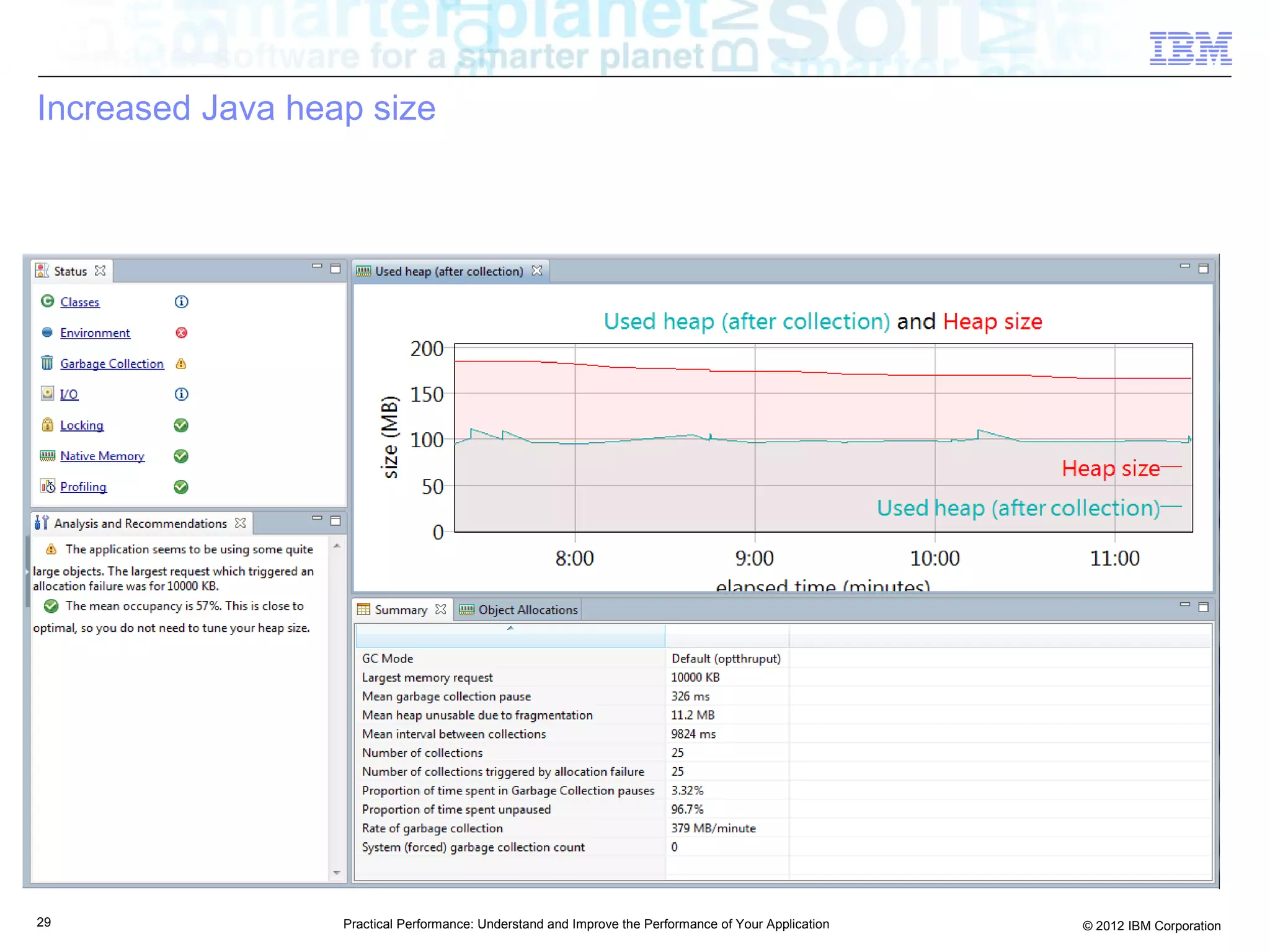Click the Garbage Collection trash can icon
This screenshot has height=952, width=1270.
(x=47, y=363)
